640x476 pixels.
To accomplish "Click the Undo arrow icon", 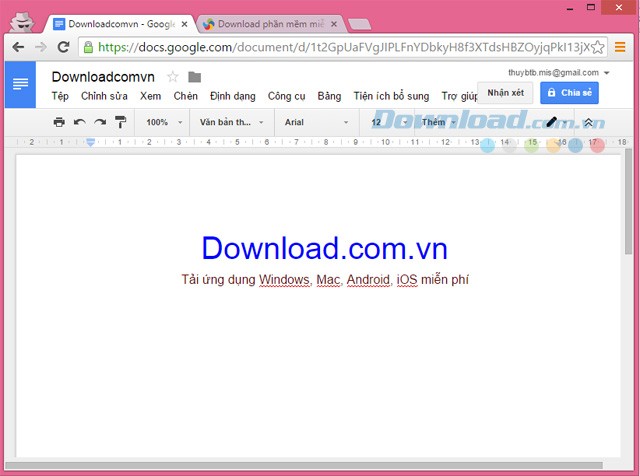I will point(80,122).
